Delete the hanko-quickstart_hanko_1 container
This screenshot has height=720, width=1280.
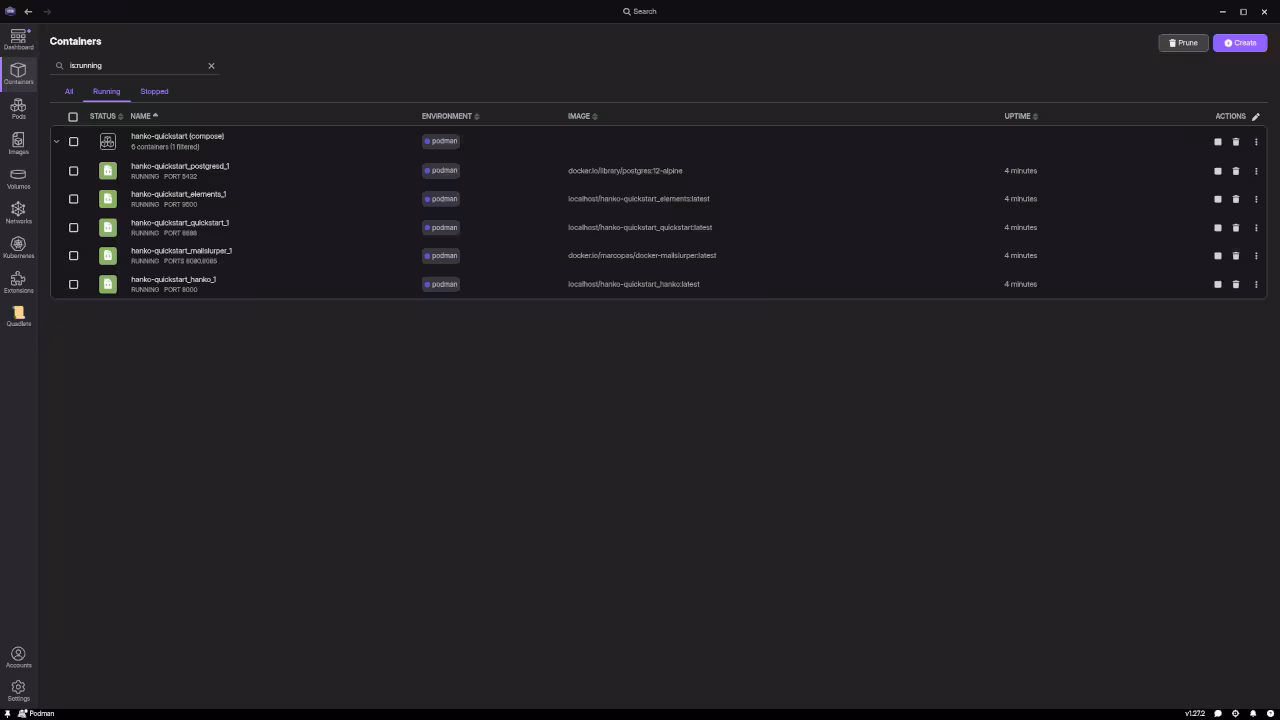pos(1236,284)
